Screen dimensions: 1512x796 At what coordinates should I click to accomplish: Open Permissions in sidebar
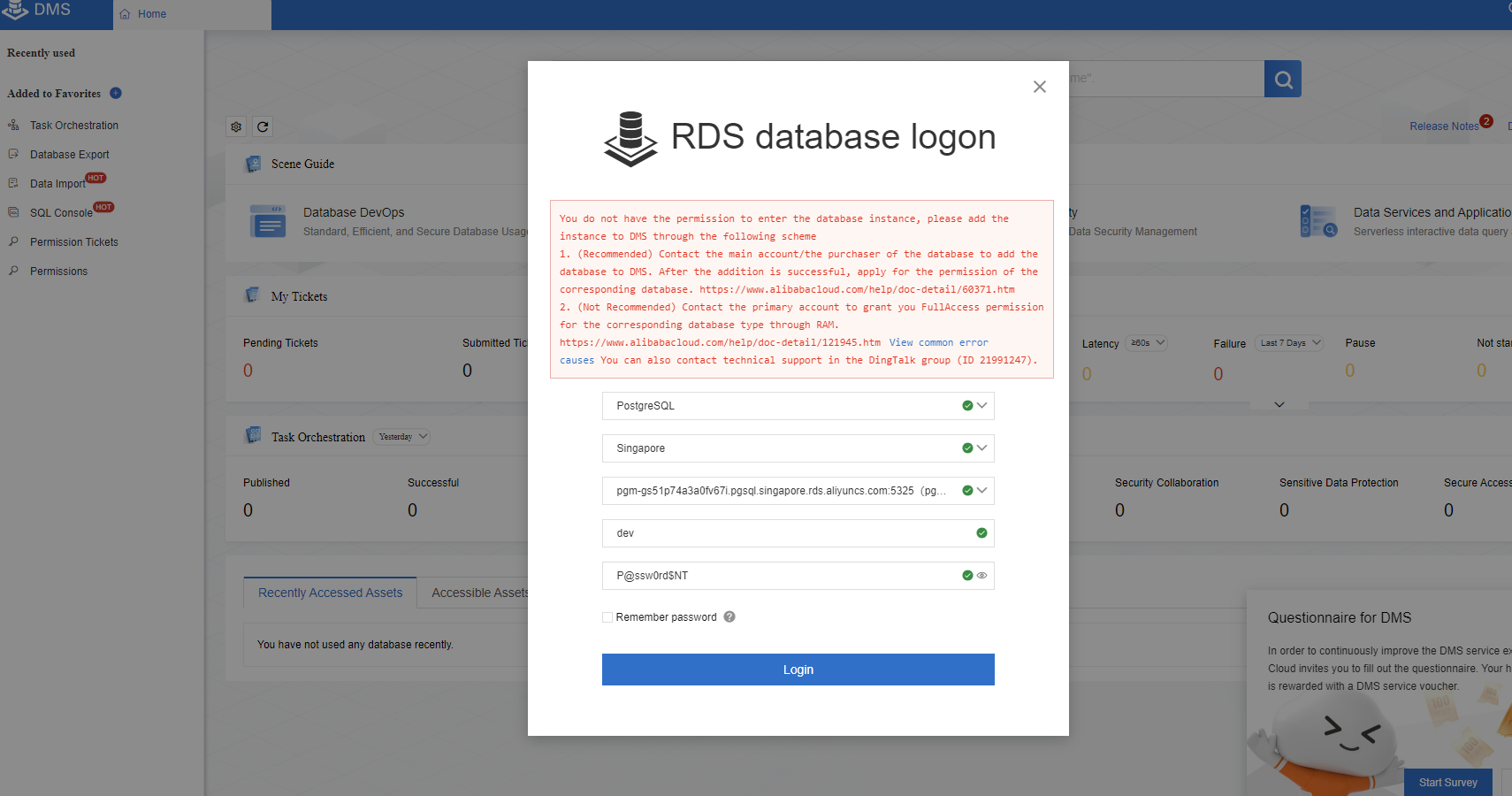(x=58, y=272)
